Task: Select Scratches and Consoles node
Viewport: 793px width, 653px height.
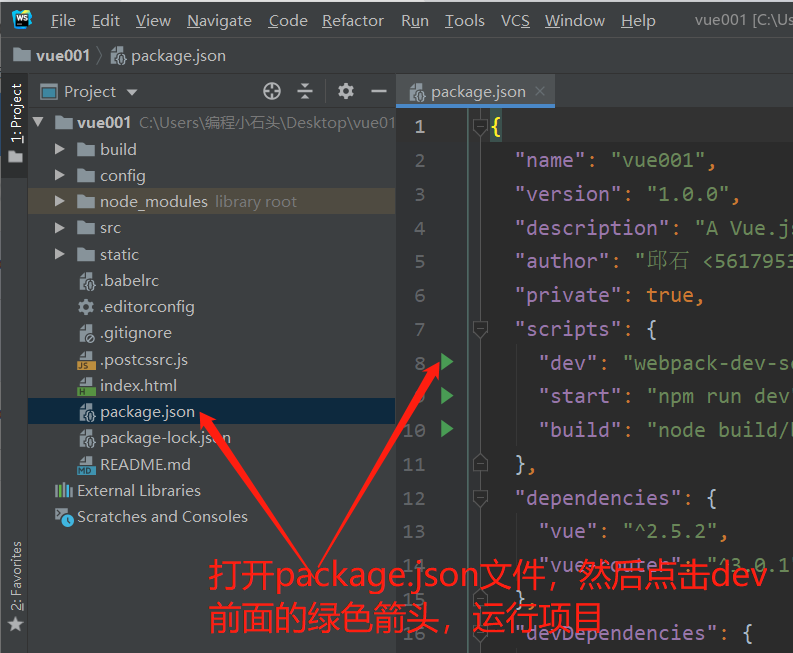Action: [211, 516]
